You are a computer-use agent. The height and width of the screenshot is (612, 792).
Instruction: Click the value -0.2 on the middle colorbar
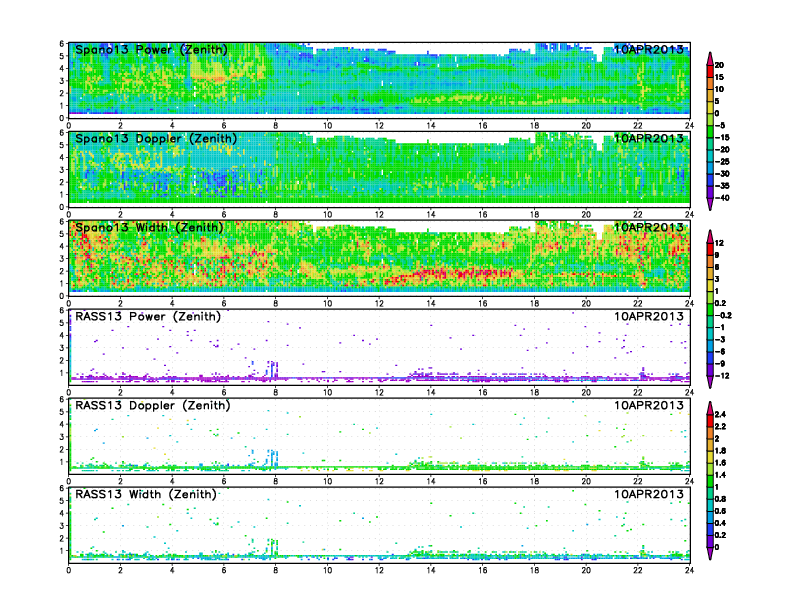pos(723,315)
